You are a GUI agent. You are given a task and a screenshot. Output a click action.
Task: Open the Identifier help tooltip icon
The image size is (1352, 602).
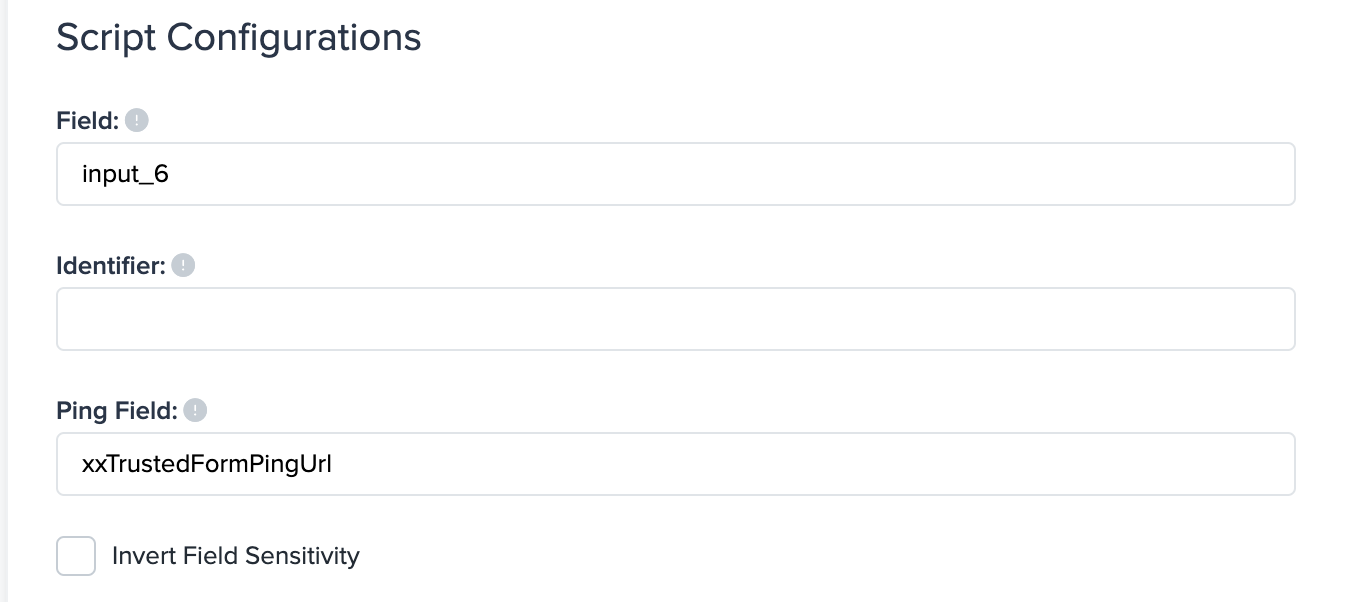[183, 266]
